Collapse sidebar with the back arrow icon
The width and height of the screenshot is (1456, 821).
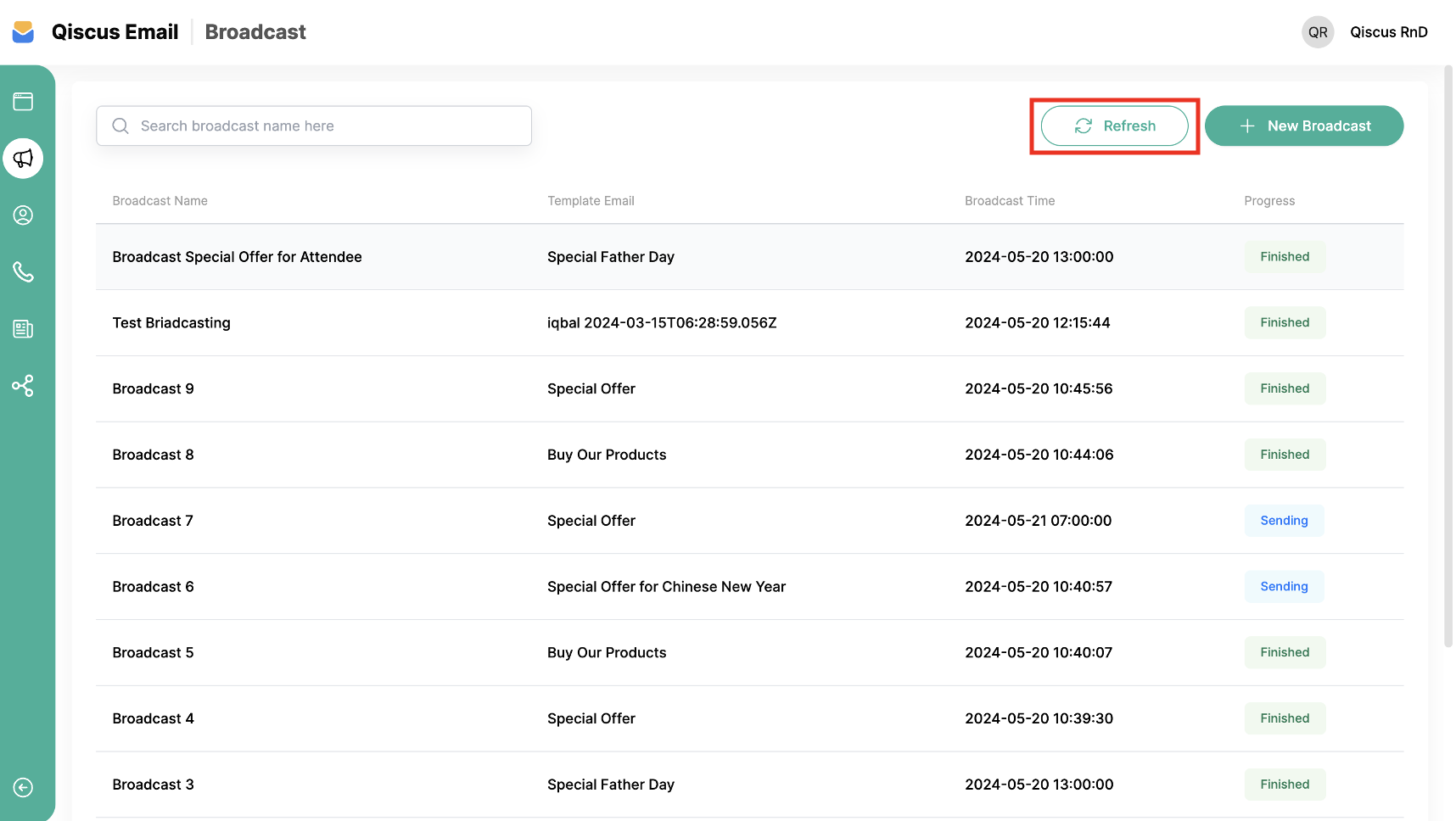23,788
